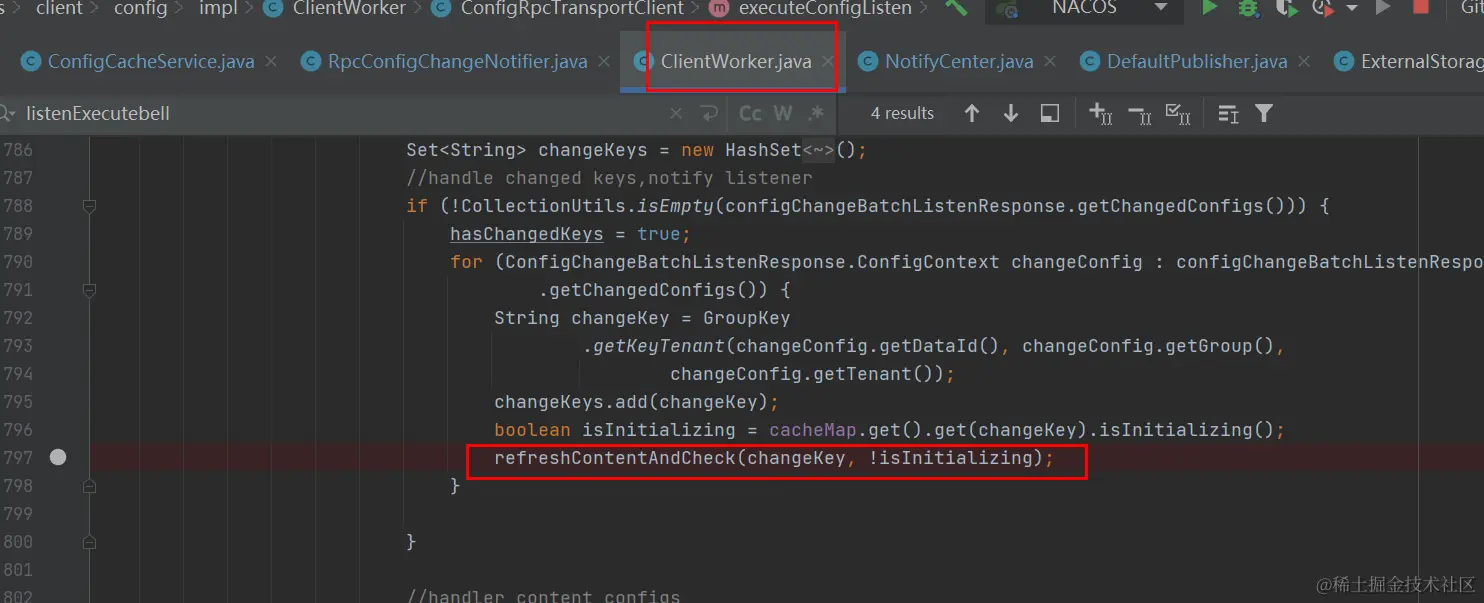Open the search filter options
Viewport: 1484px width, 603px height.
coord(1264,113)
